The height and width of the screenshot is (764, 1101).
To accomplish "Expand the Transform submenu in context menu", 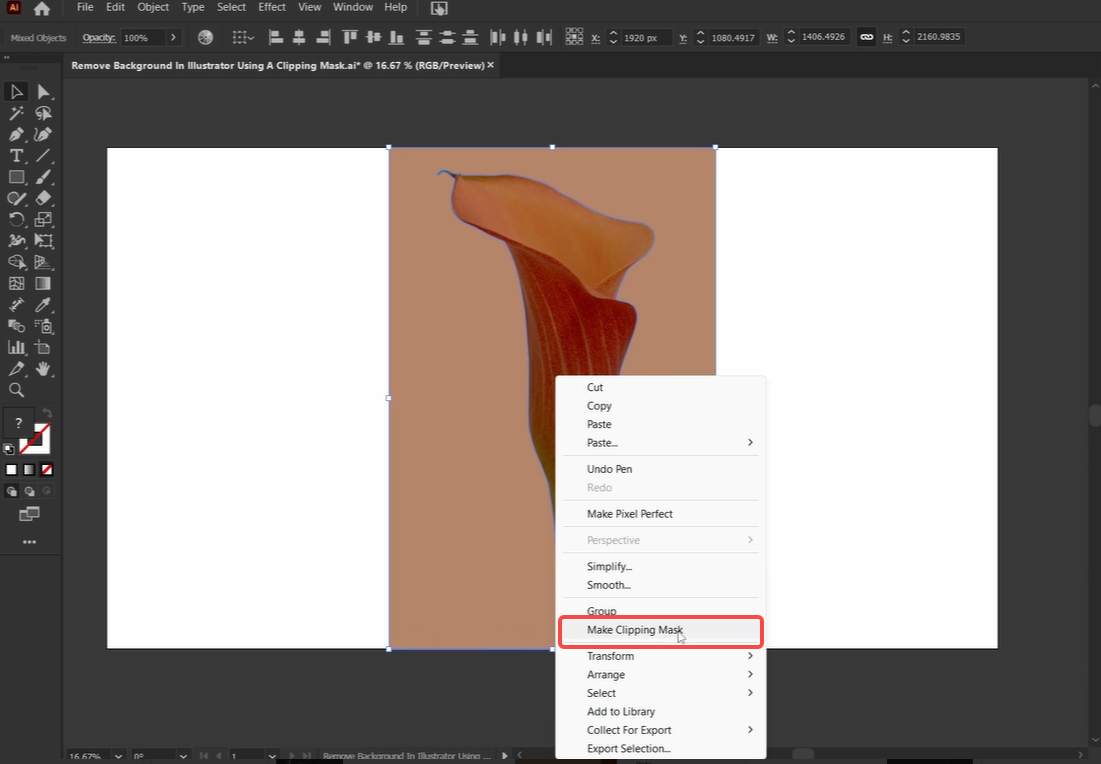I will (x=611, y=656).
